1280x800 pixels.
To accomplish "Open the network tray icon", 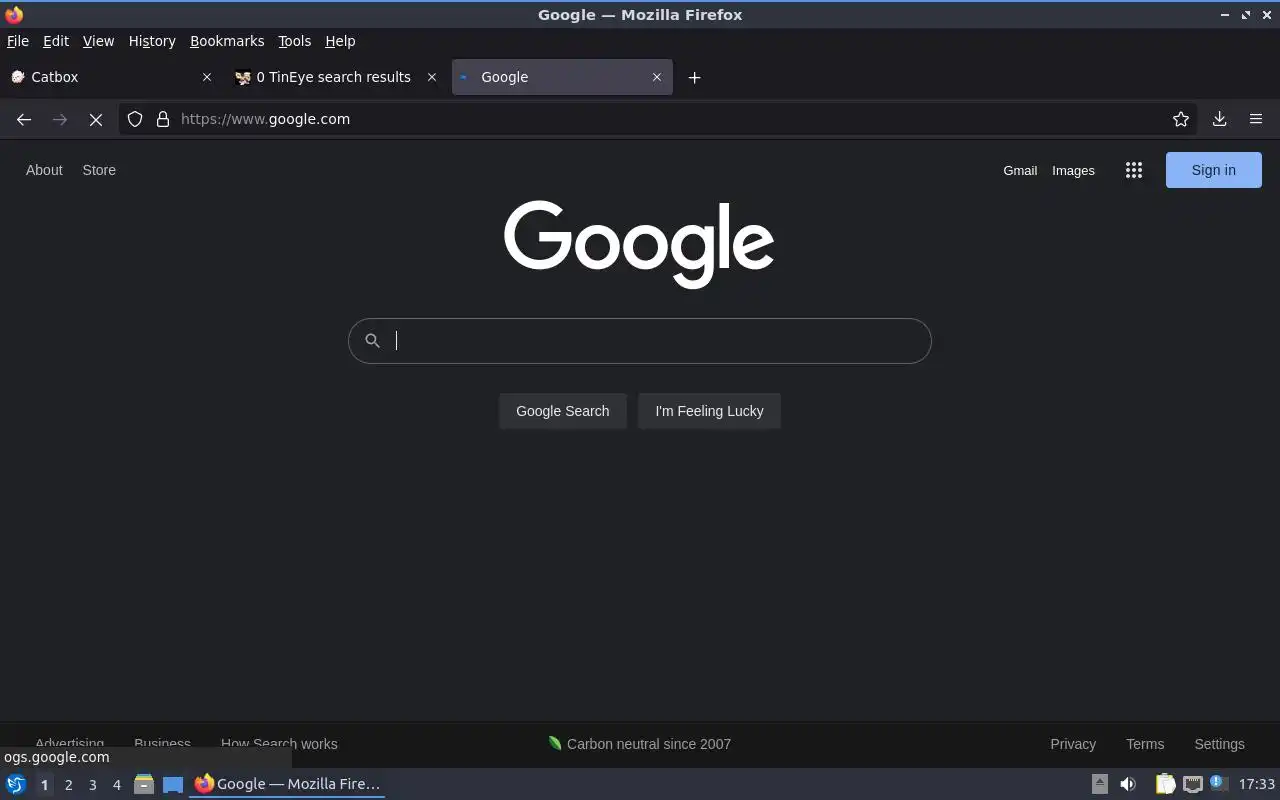I will [1192, 784].
